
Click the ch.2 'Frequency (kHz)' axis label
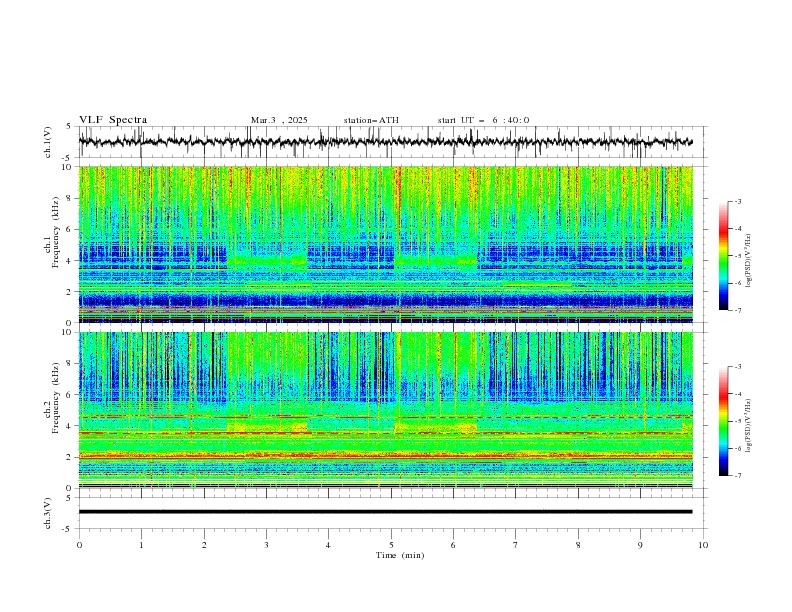coord(56,397)
